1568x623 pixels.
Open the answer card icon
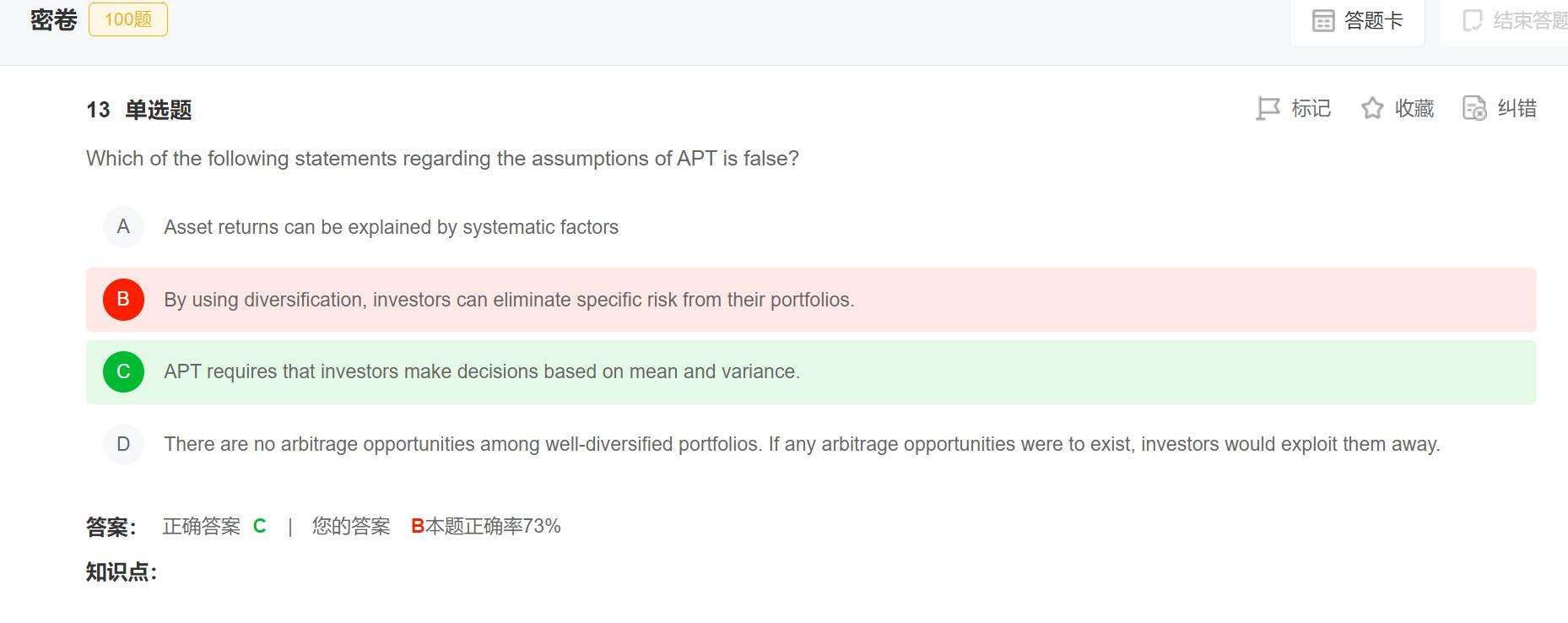point(1323,20)
